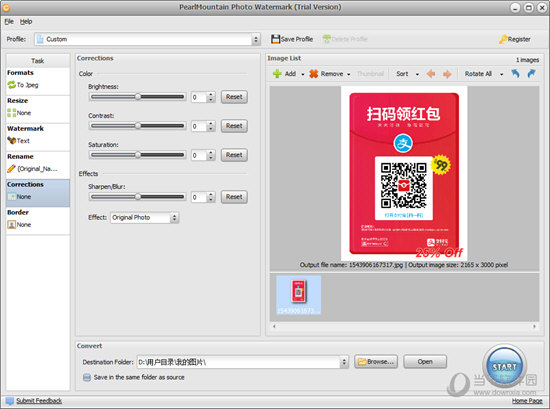Click the Submit Feedback link
Screen dimensions: 550x409
pos(39,401)
